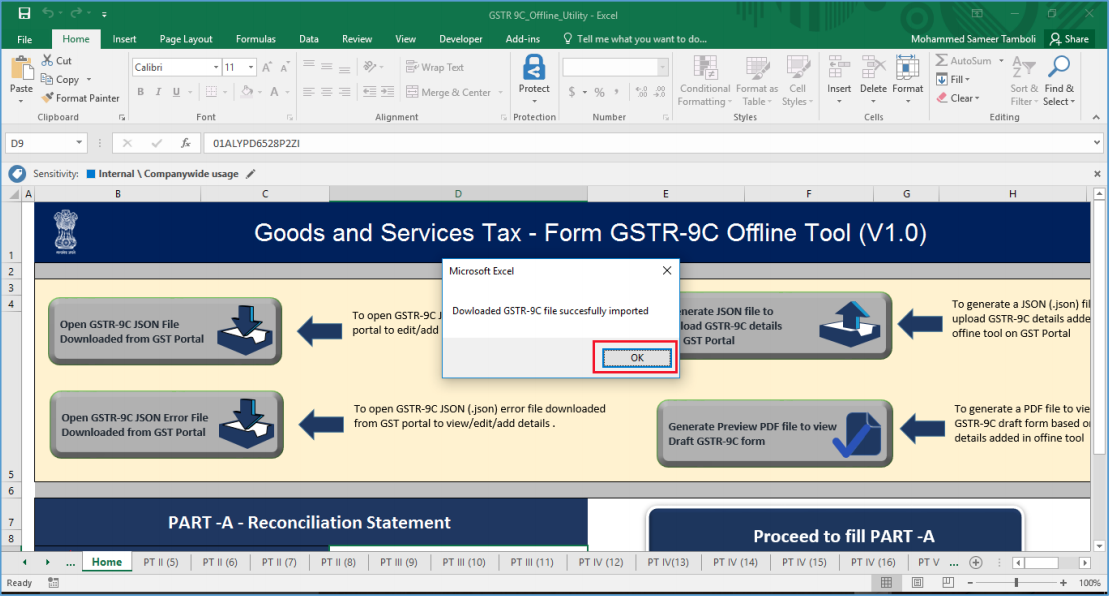This screenshot has width=1111, height=597.
Task: Click the Fill Color bucket icon
Action: click(247, 92)
